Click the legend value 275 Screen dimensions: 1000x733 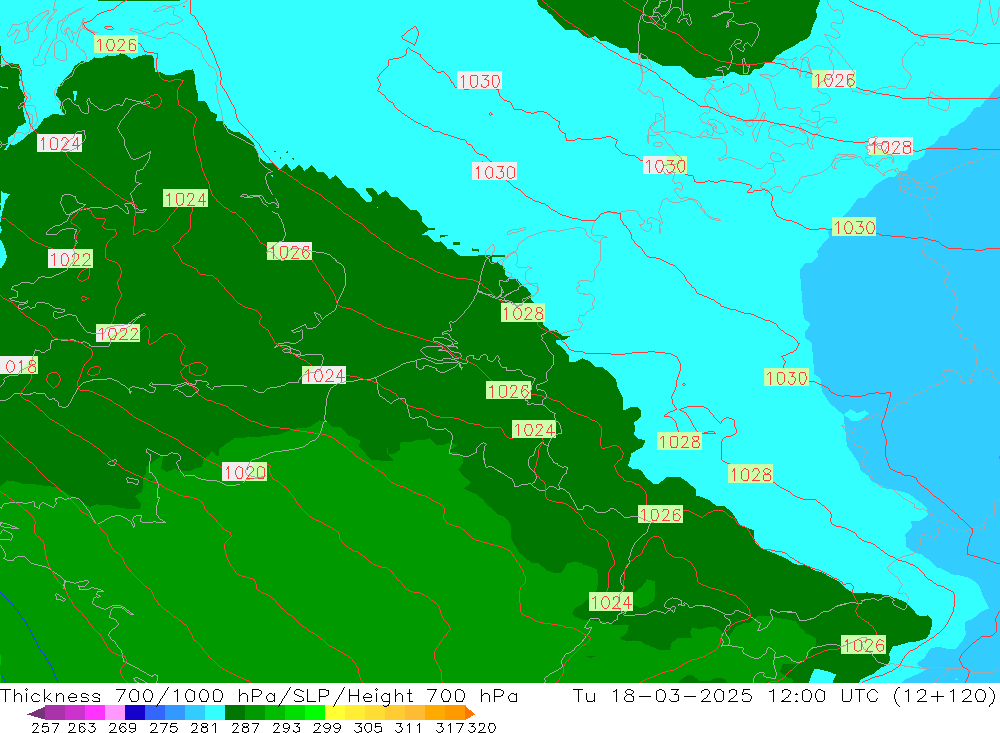pyautogui.click(x=163, y=727)
